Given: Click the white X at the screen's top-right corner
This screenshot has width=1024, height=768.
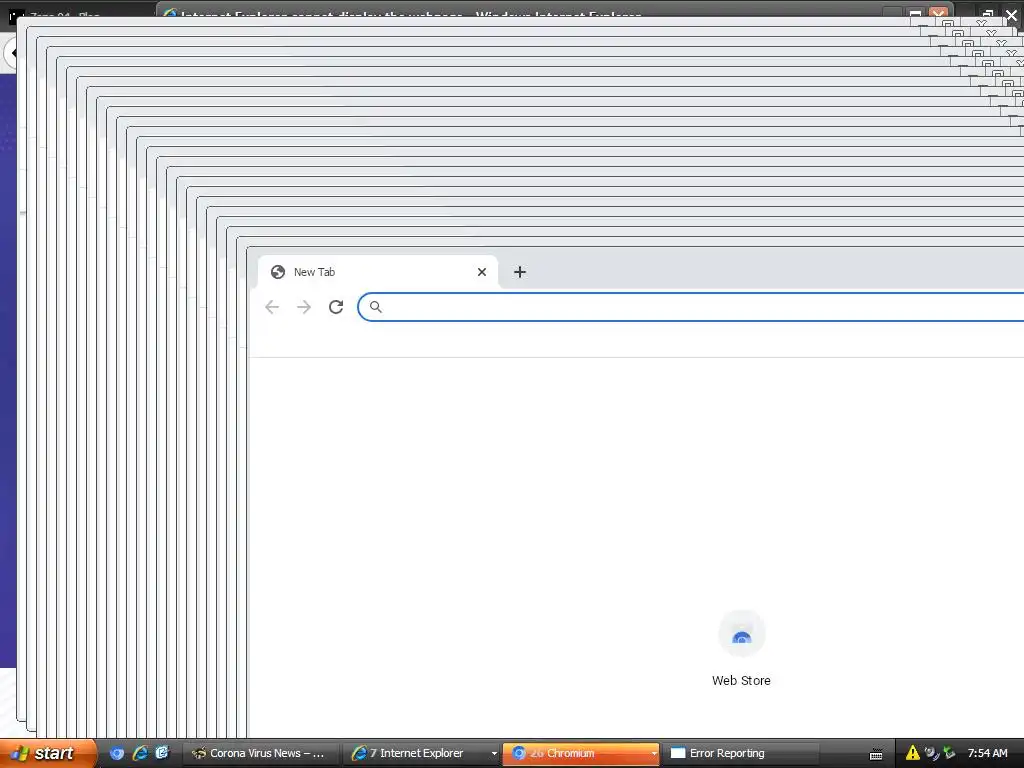Looking at the screenshot, I should click(x=1012, y=14).
